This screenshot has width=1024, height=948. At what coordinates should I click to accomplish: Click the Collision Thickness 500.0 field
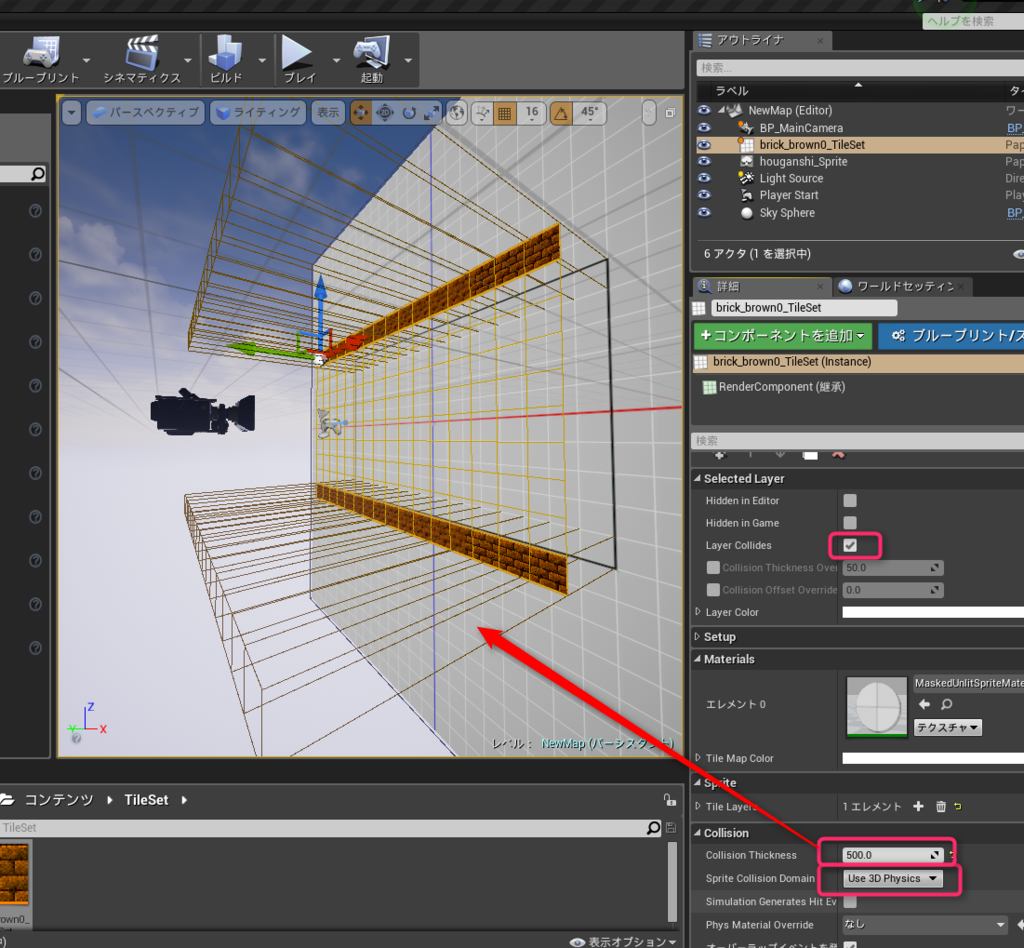[x=892, y=855]
